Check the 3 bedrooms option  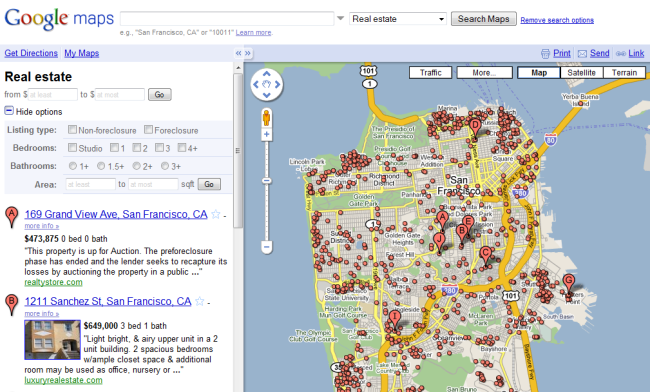pos(159,148)
